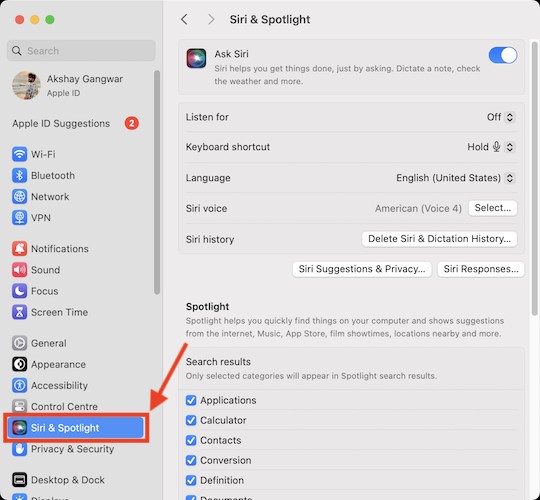Click the Select... Siri voice button
The height and width of the screenshot is (500, 540).
coord(492,208)
